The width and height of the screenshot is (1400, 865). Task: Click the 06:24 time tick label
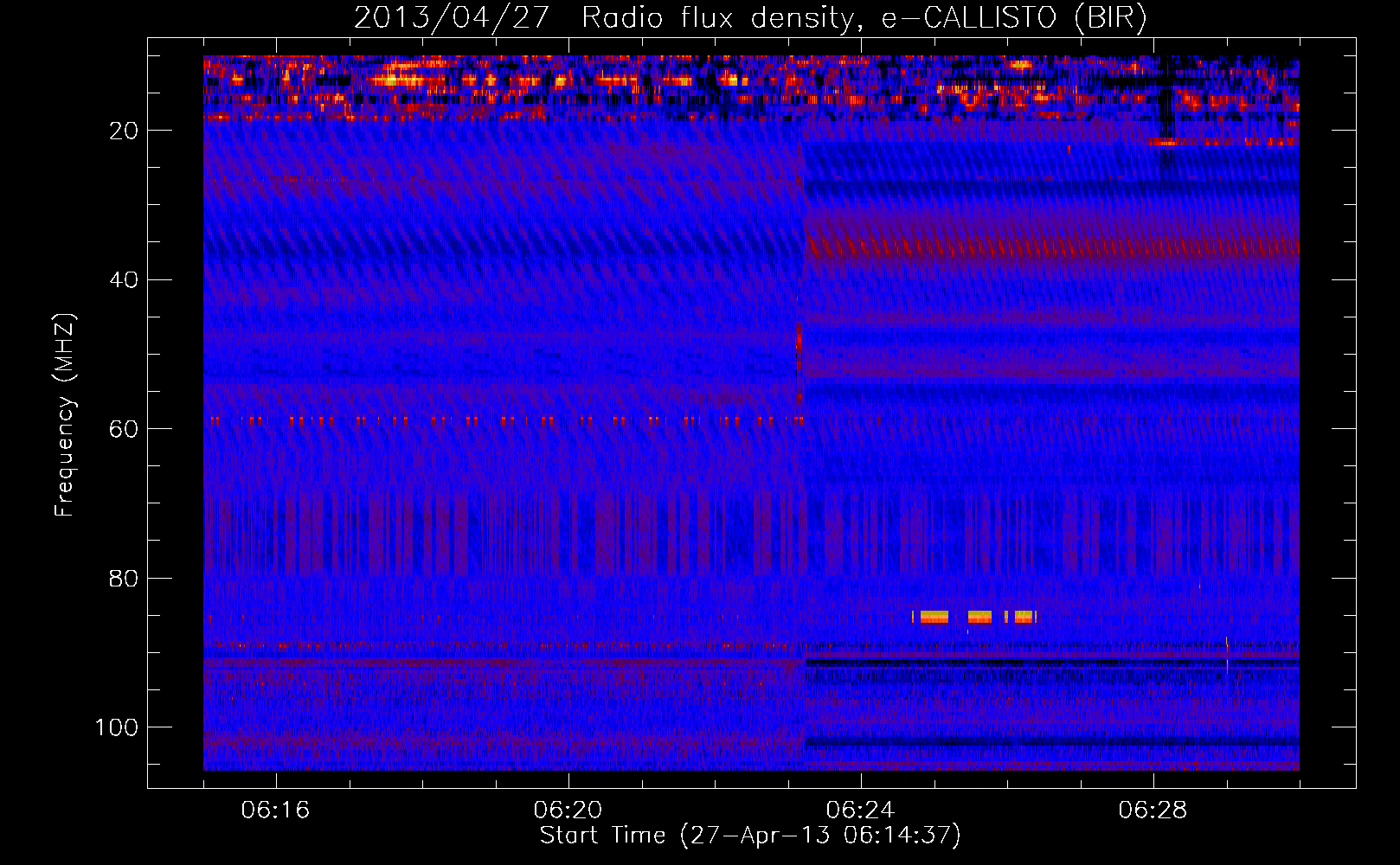click(860, 811)
